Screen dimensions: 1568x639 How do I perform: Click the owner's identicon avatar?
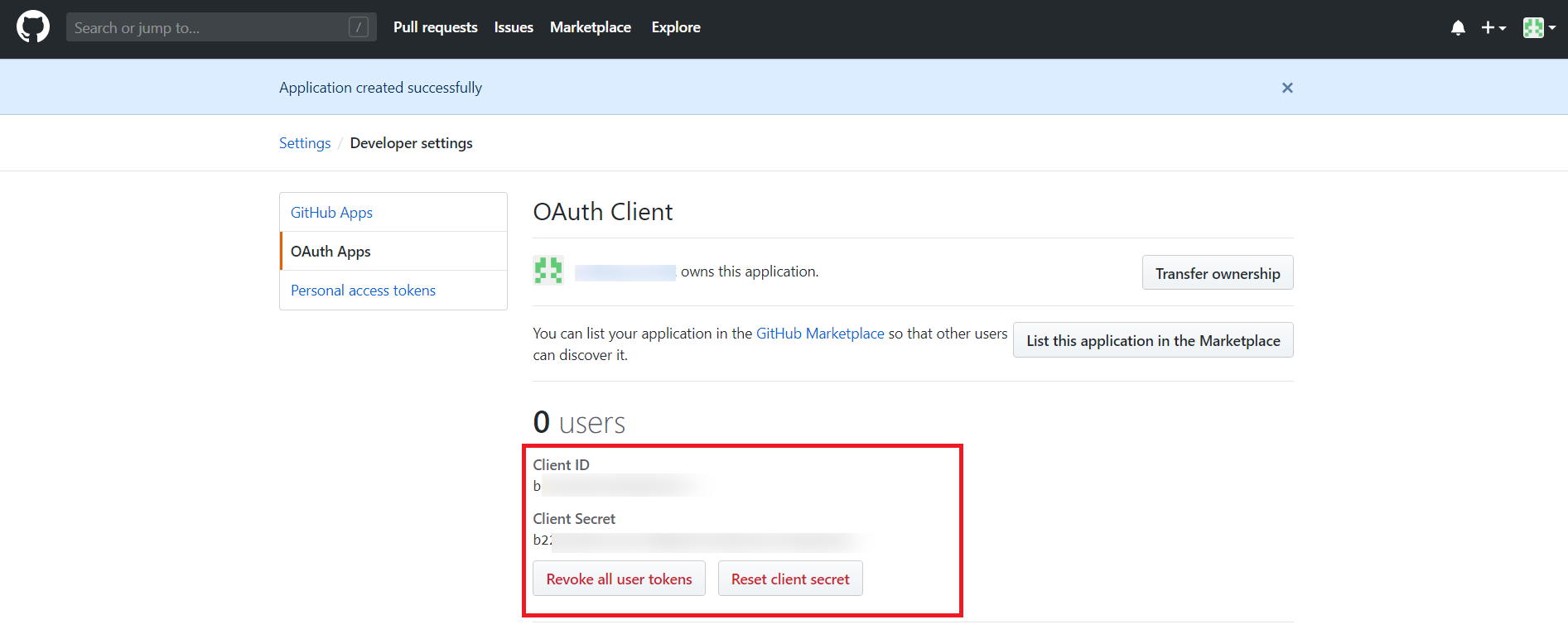[548, 271]
